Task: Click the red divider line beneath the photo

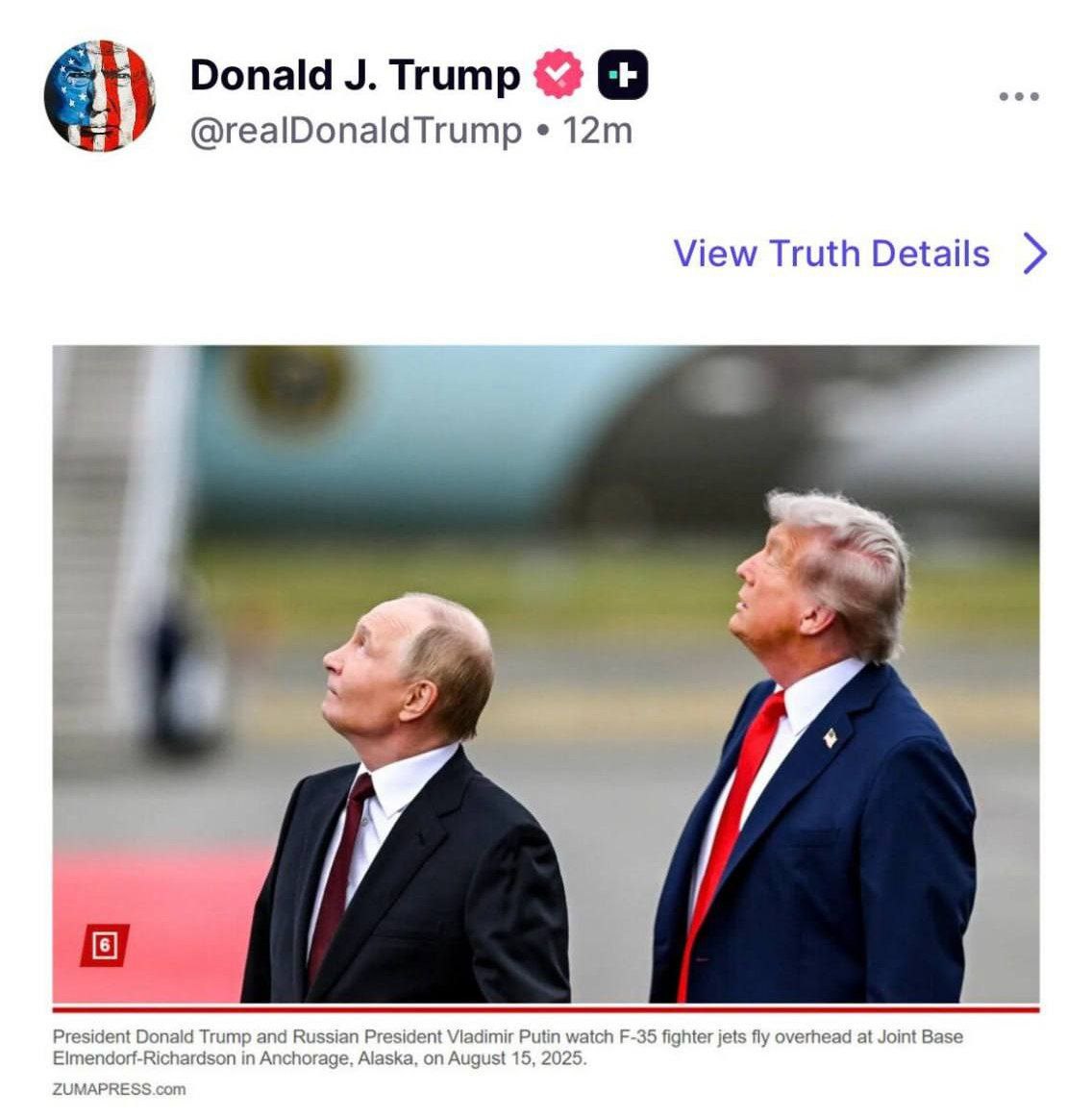Action: click(x=546, y=1008)
